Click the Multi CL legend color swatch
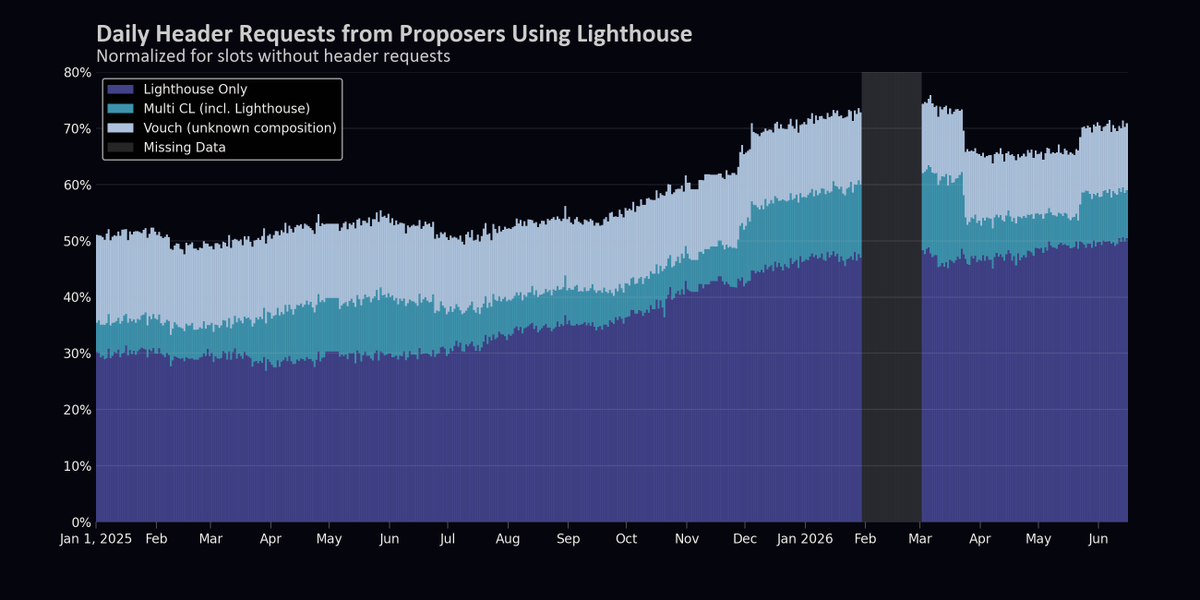This screenshot has width=1200, height=600. click(x=120, y=109)
